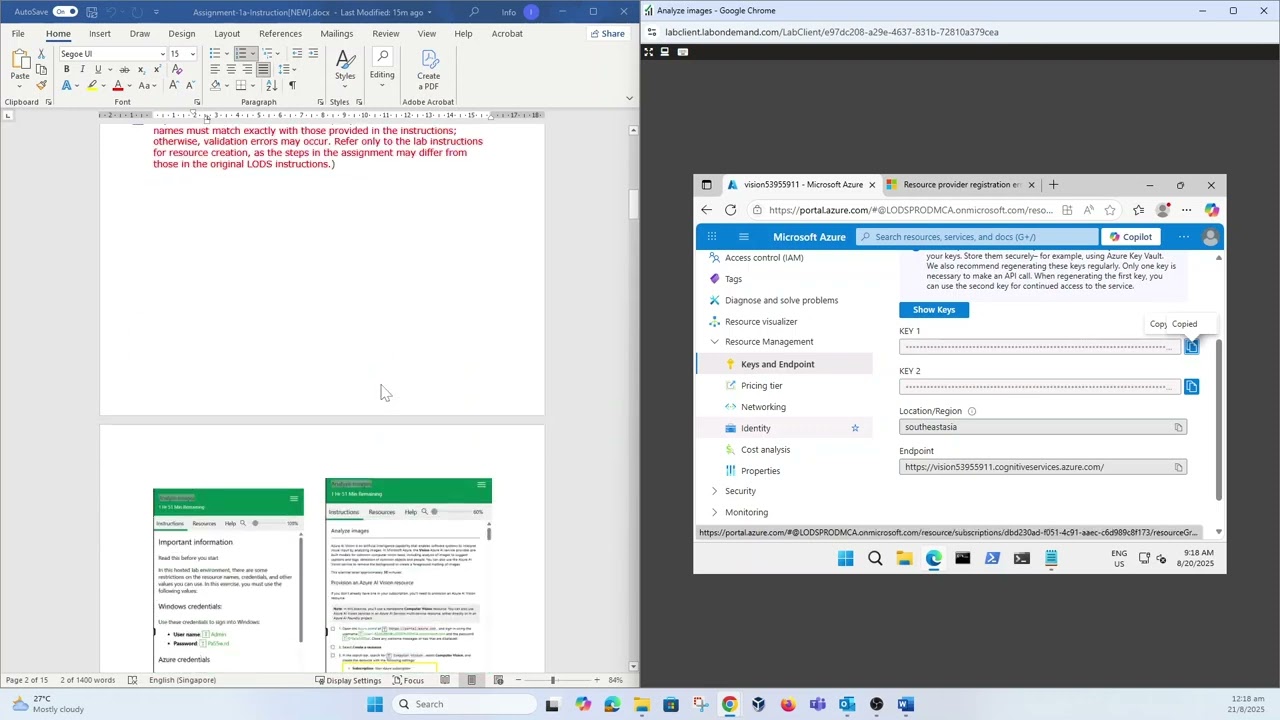Viewport: 1280px width, 720px height.
Task: Open Line and Paragraph Spacing dropdown
Action: coord(286,69)
